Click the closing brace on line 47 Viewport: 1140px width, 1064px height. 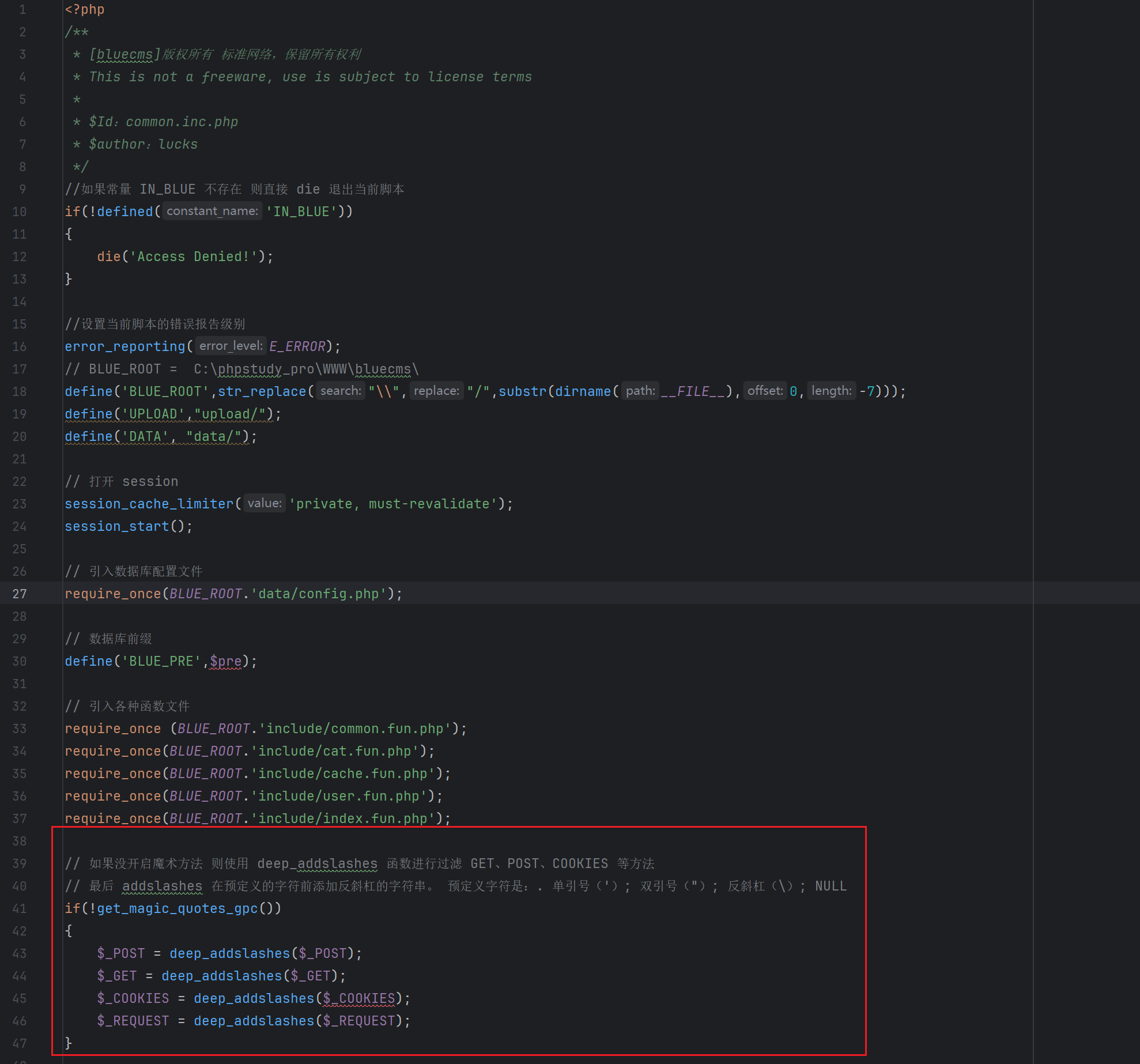pyautogui.click(x=69, y=1043)
